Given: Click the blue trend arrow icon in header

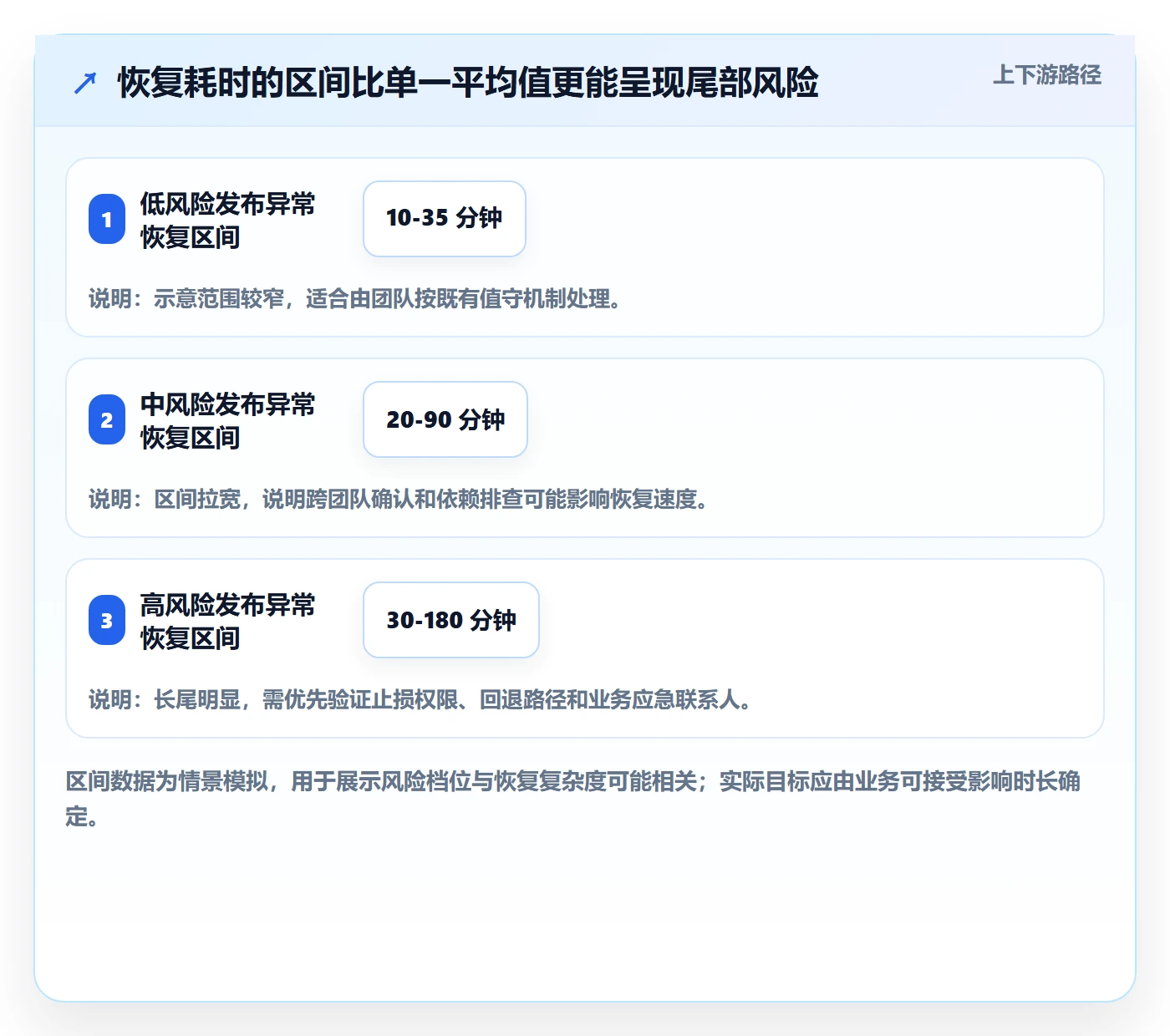Looking at the screenshot, I should (85, 83).
